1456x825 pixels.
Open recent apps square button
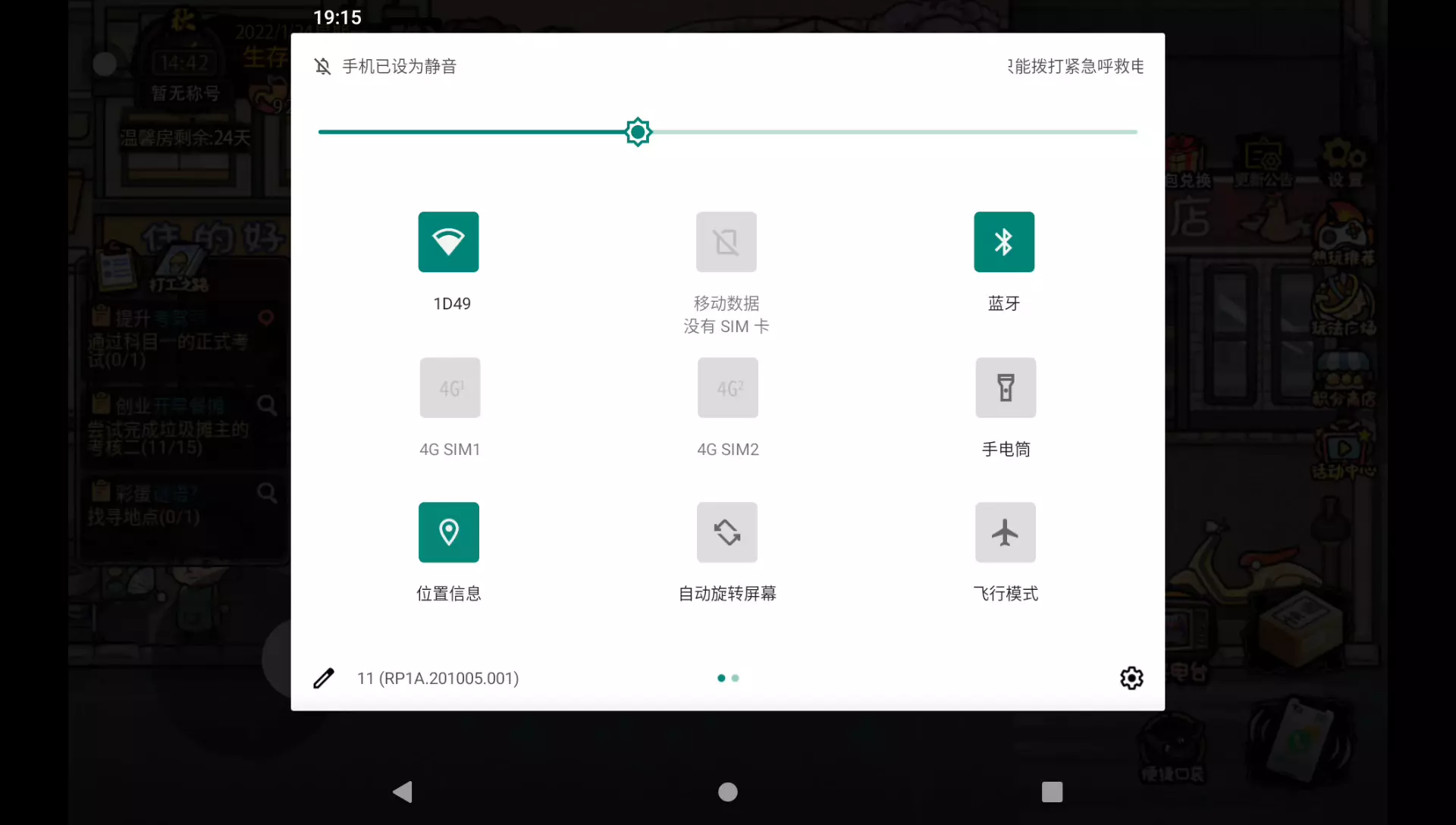tap(1052, 792)
